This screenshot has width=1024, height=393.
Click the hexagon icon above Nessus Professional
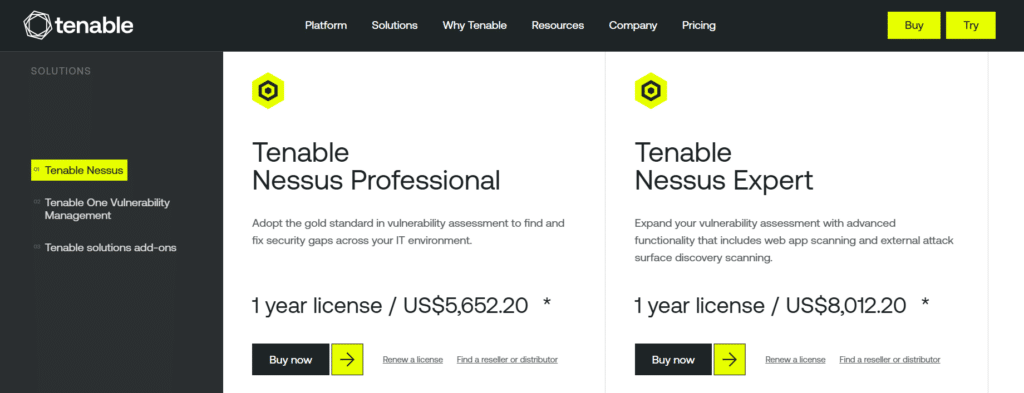point(268,91)
